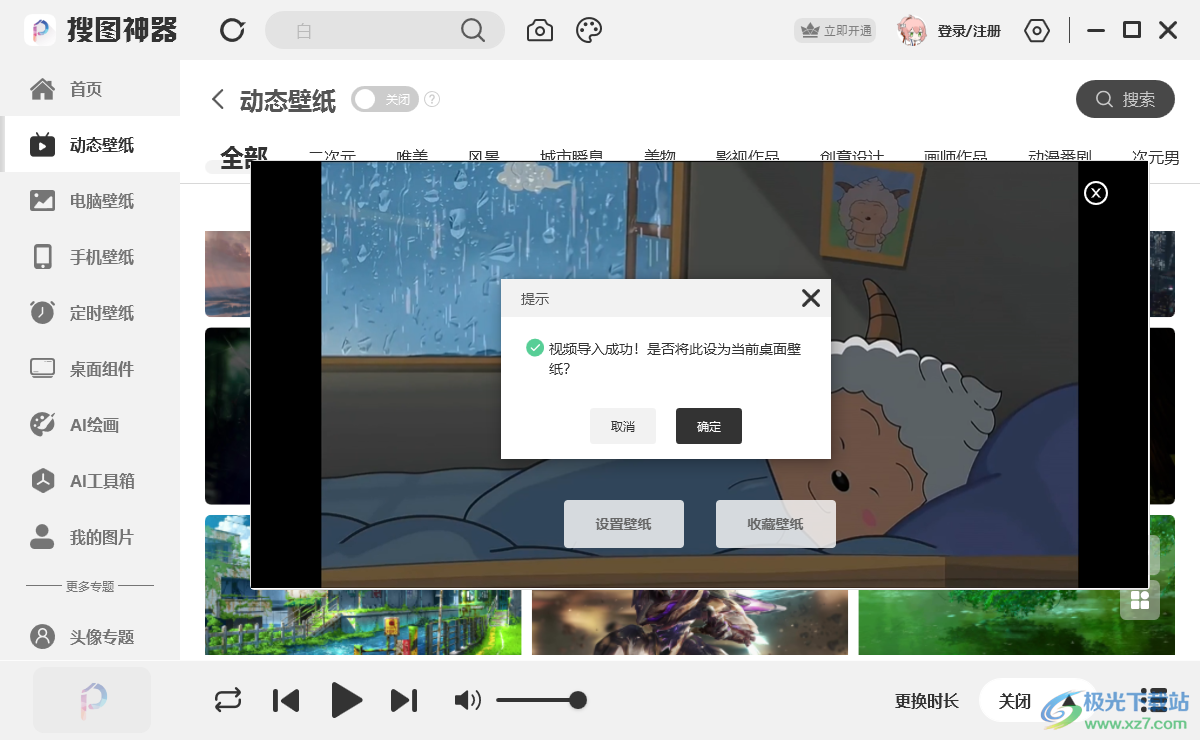1200x740 pixels.
Task: Open 定时壁纸 in the sidebar
Action: pyautogui.click(x=90, y=313)
